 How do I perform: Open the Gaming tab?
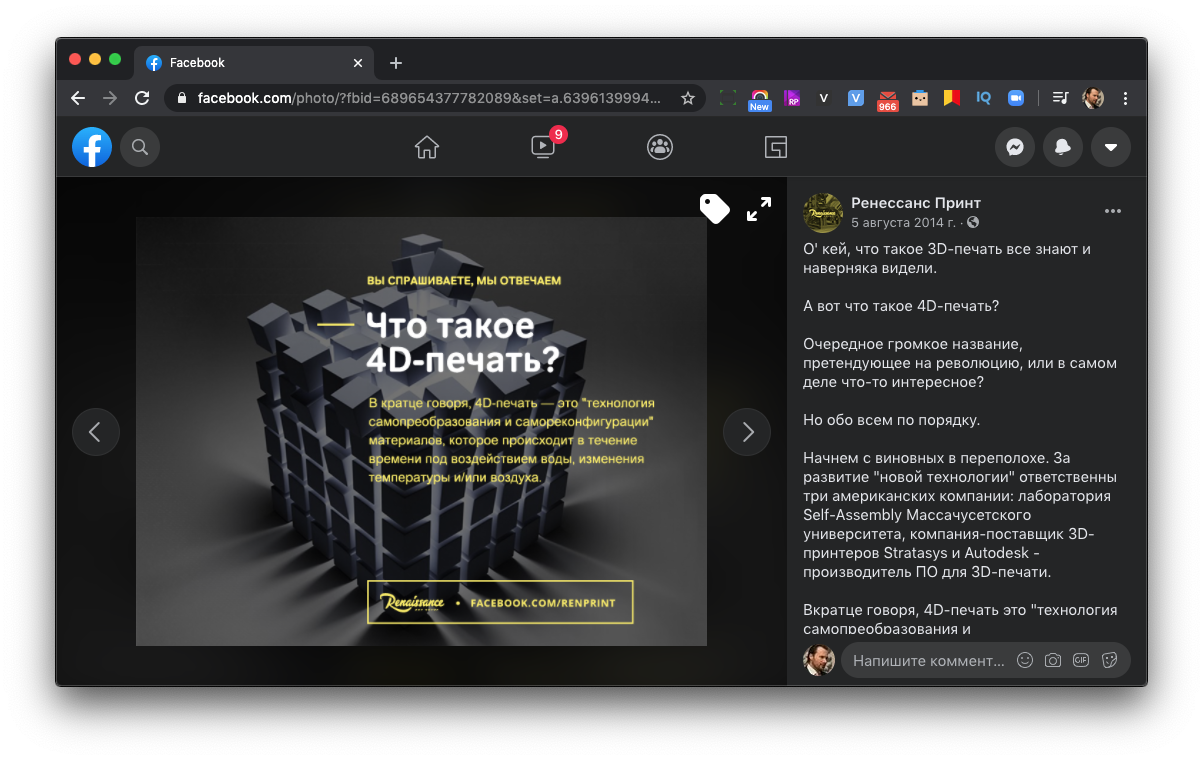[776, 147]
